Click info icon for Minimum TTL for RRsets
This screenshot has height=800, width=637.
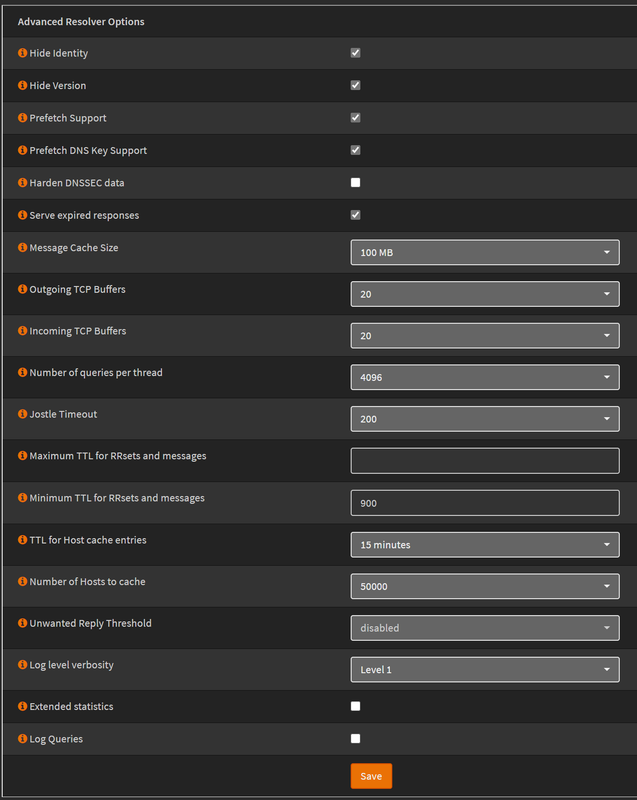[x=22, y=497]
